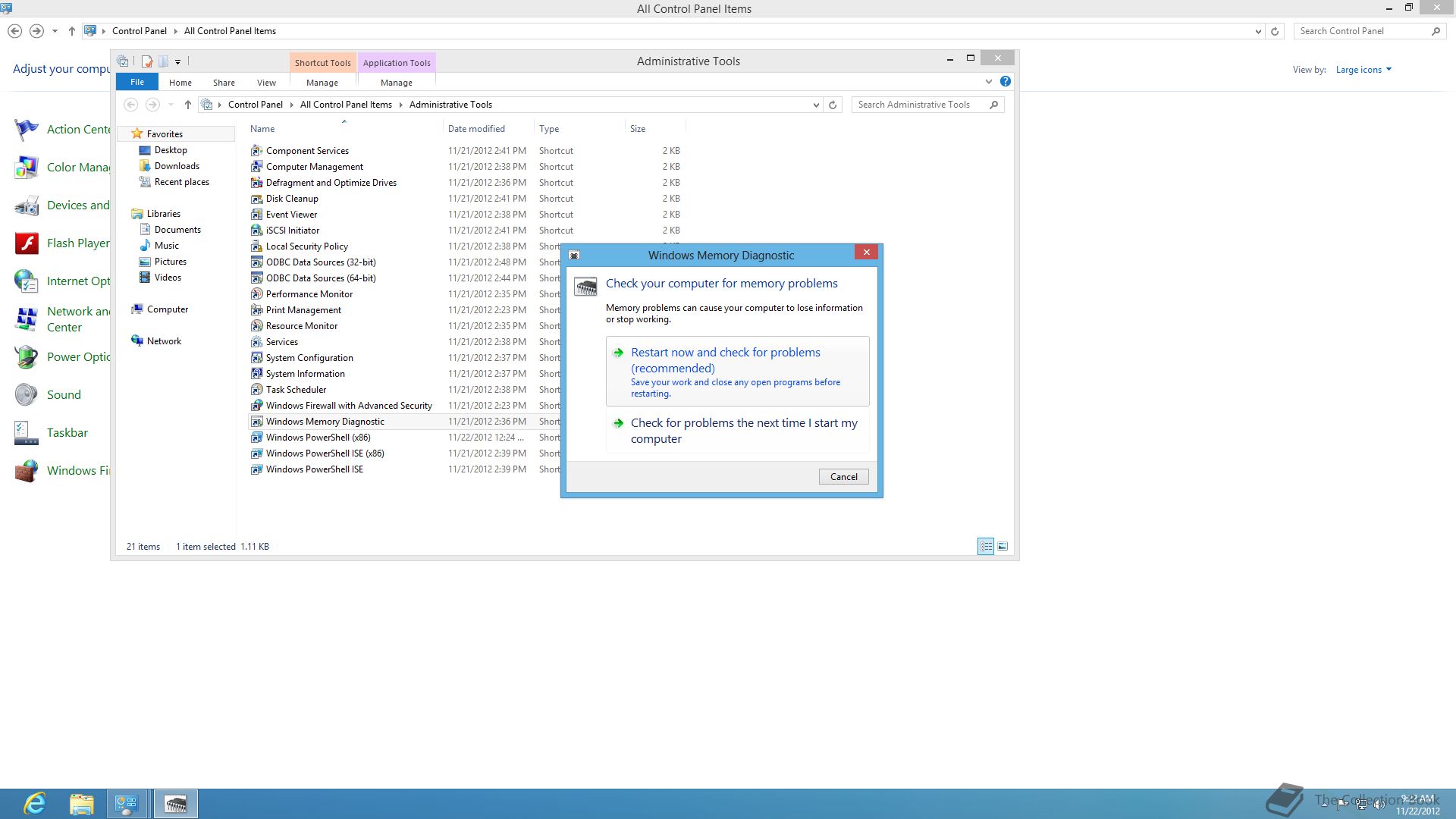This screenshot has width=1456, height=819.
Task: Switch to details view icon in status bar
Action: click(x=986, y=547)
